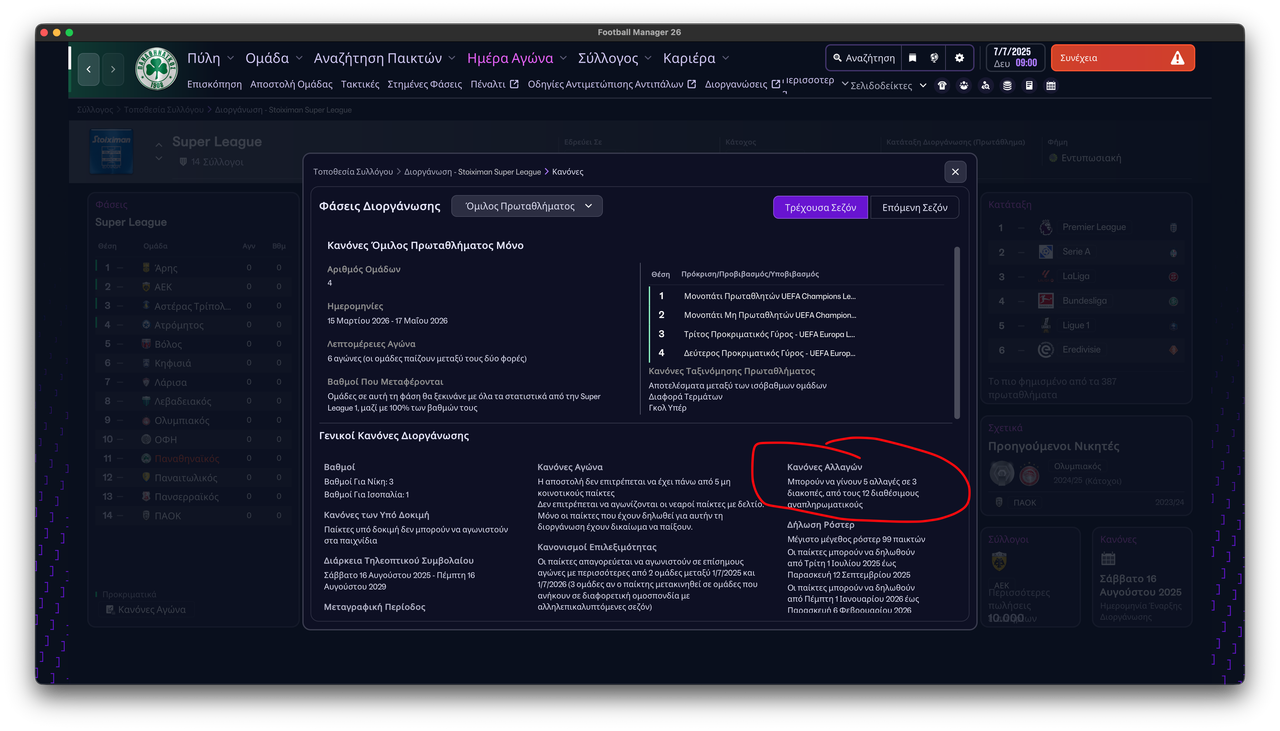Expand the Ομάδα menu chevron
Image resolution: width=1280 pixels, height=731 pixels.
click(x=299, y=58)
